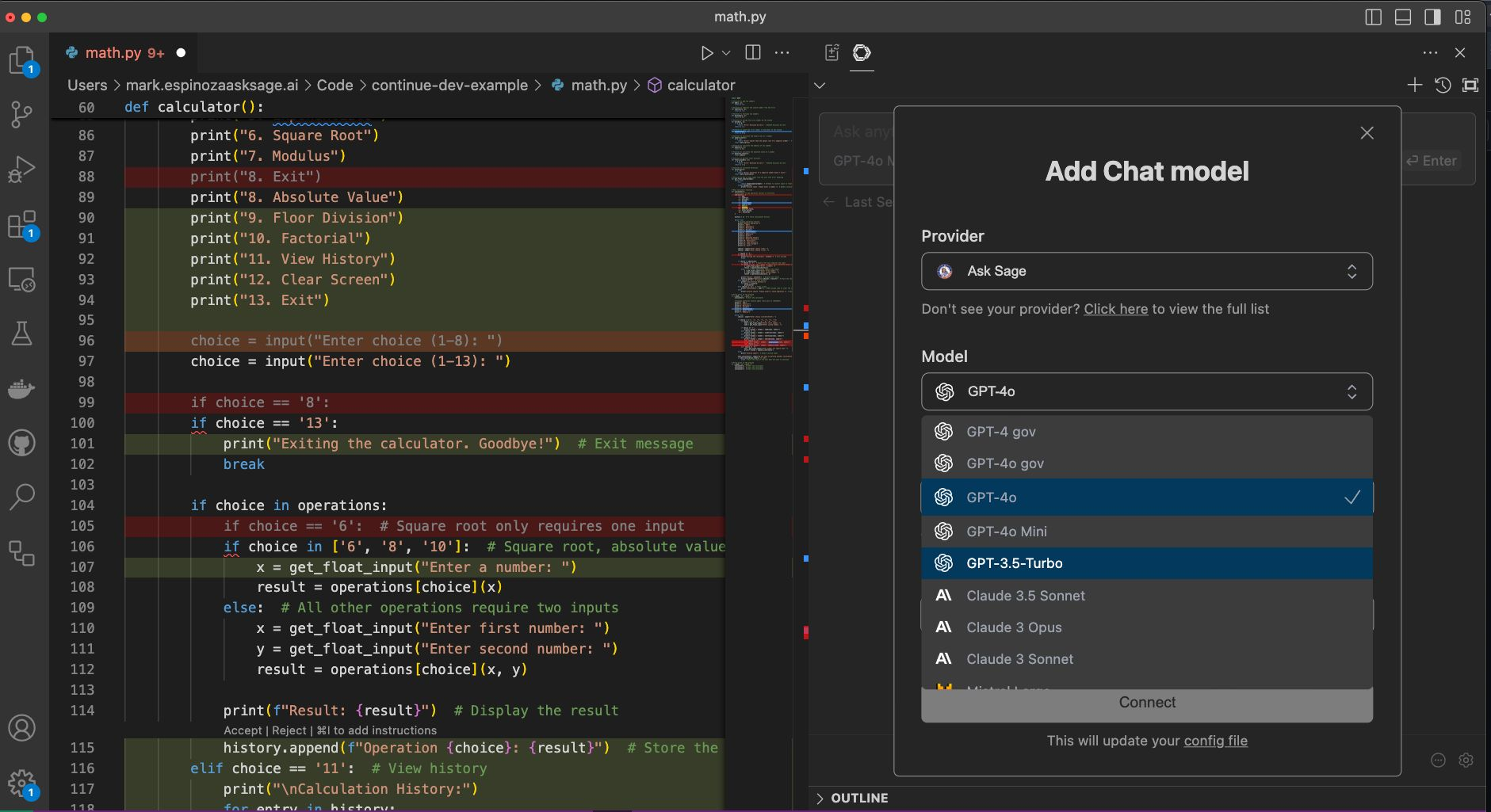
Task: Open chat feedback icon at panel bottom
Action: click(x=1439, y=760)
